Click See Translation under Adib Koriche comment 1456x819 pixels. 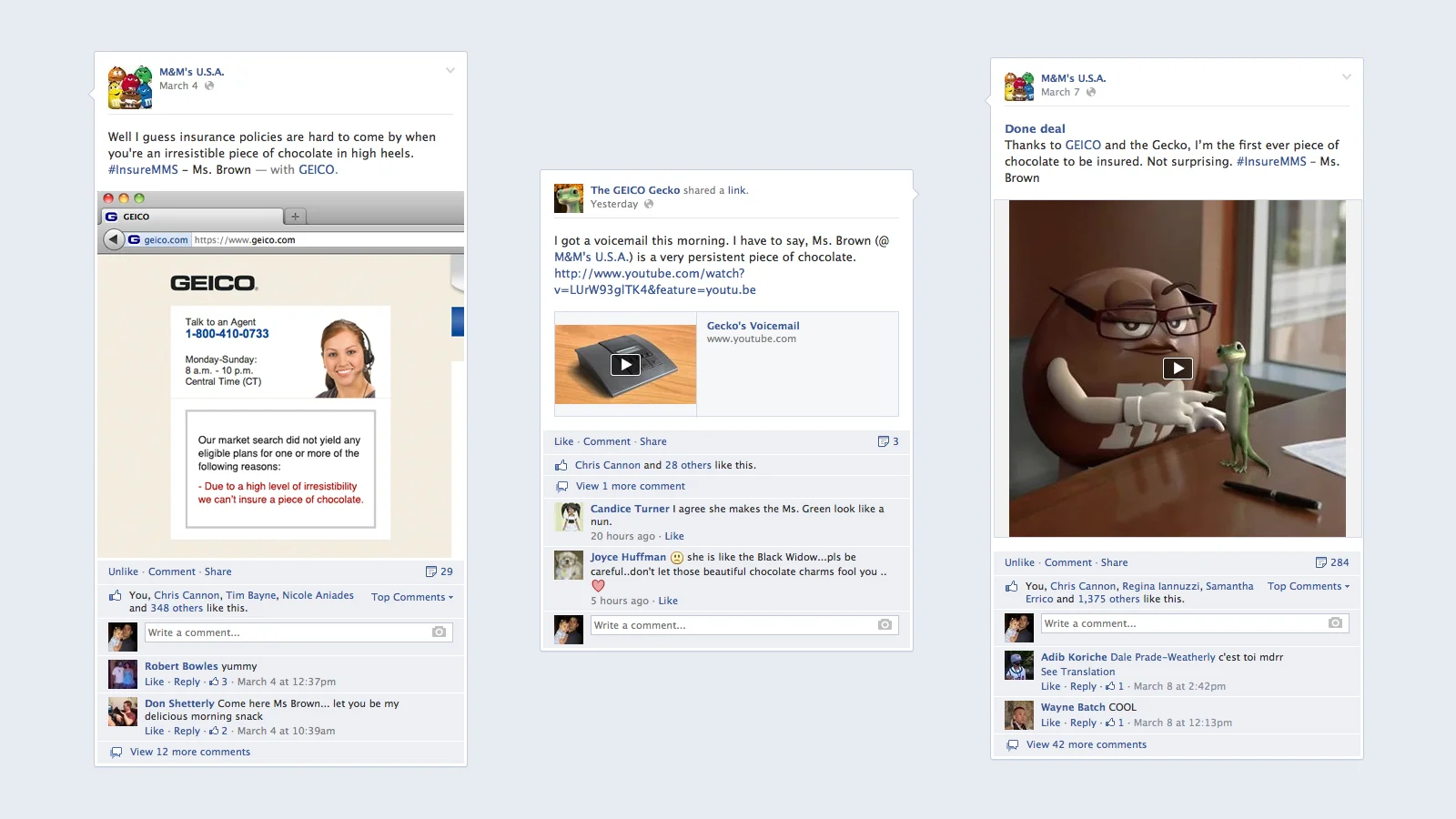click(1077, 672)
